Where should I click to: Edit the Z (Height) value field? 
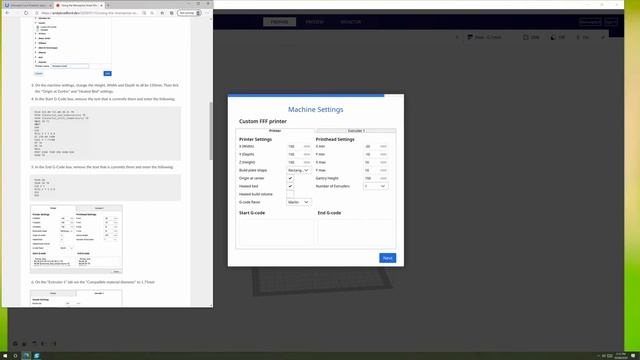tap(298, 162)
